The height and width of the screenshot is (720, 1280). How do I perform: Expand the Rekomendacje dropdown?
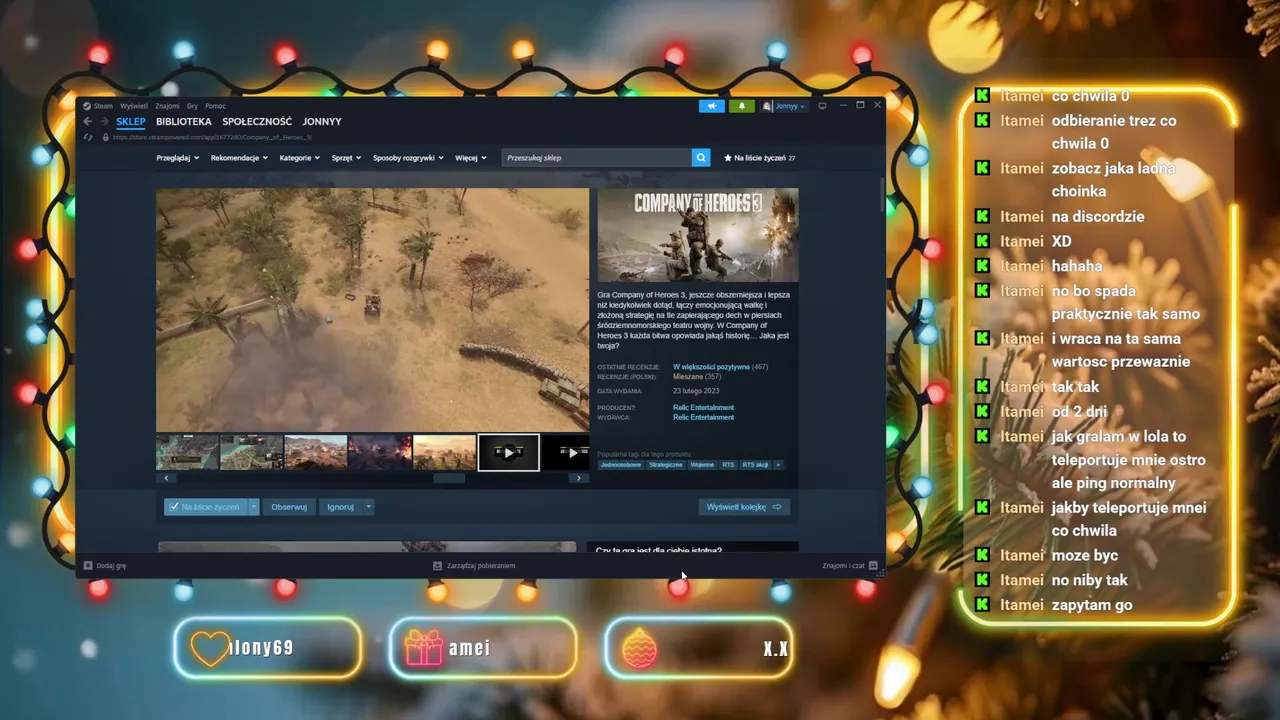240,158
